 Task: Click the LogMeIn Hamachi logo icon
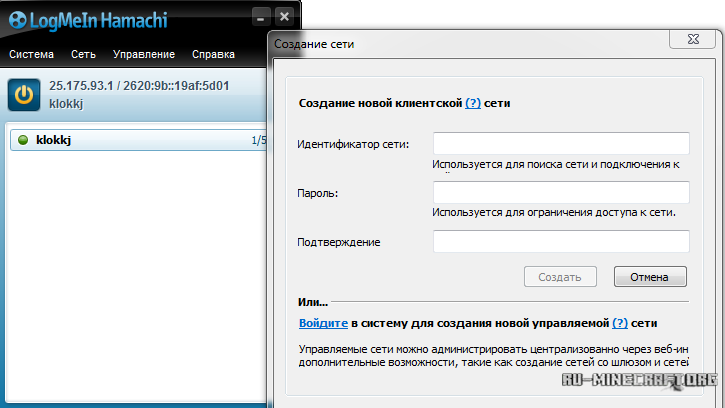pyautogui.click(x=18, y=20)
